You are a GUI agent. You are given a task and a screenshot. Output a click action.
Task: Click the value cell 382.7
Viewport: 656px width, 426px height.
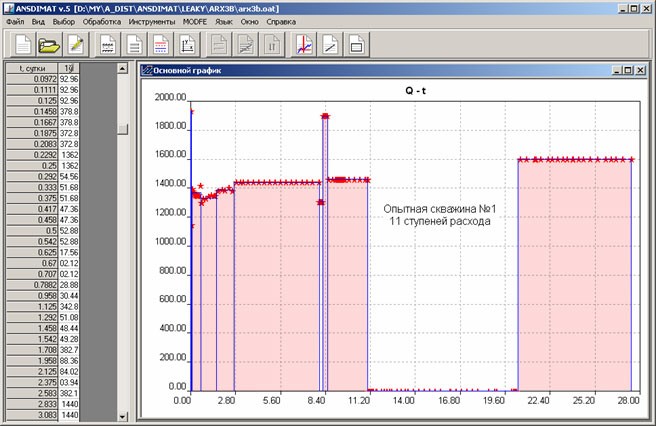(x=69, y=350)
